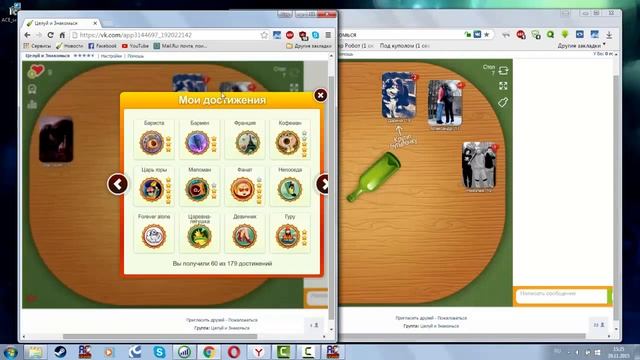Open Новости bookmark

[x=69, y=46]
